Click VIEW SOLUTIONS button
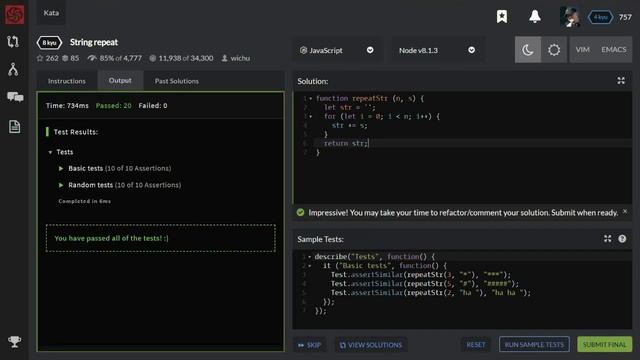This screenshot has height=360, width=640. pos(371,345)
